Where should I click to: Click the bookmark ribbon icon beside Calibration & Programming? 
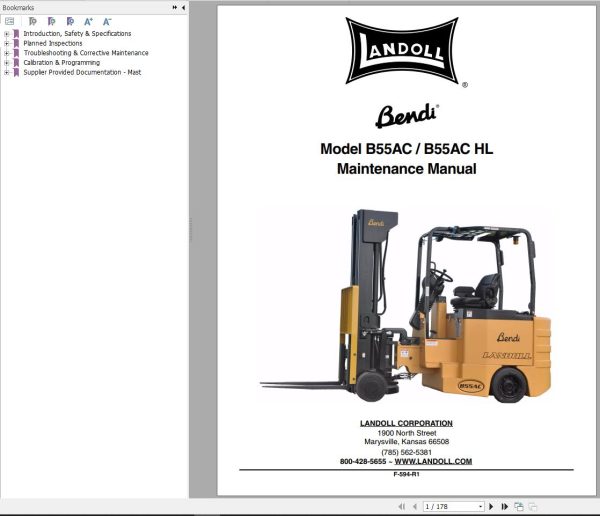[x=16, y=62]
